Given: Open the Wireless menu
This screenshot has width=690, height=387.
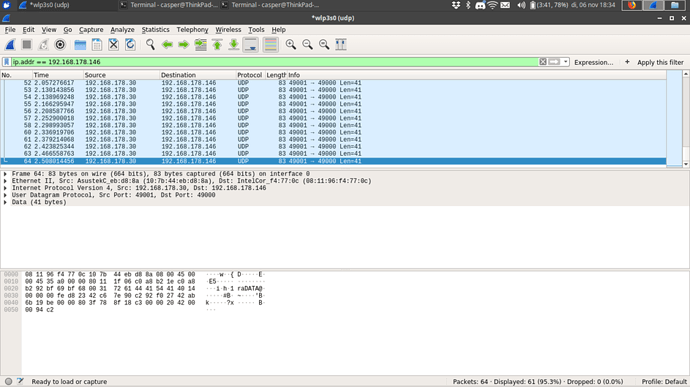Looking at the screenshot, I should pyautogui.click(x=228, y=29).
